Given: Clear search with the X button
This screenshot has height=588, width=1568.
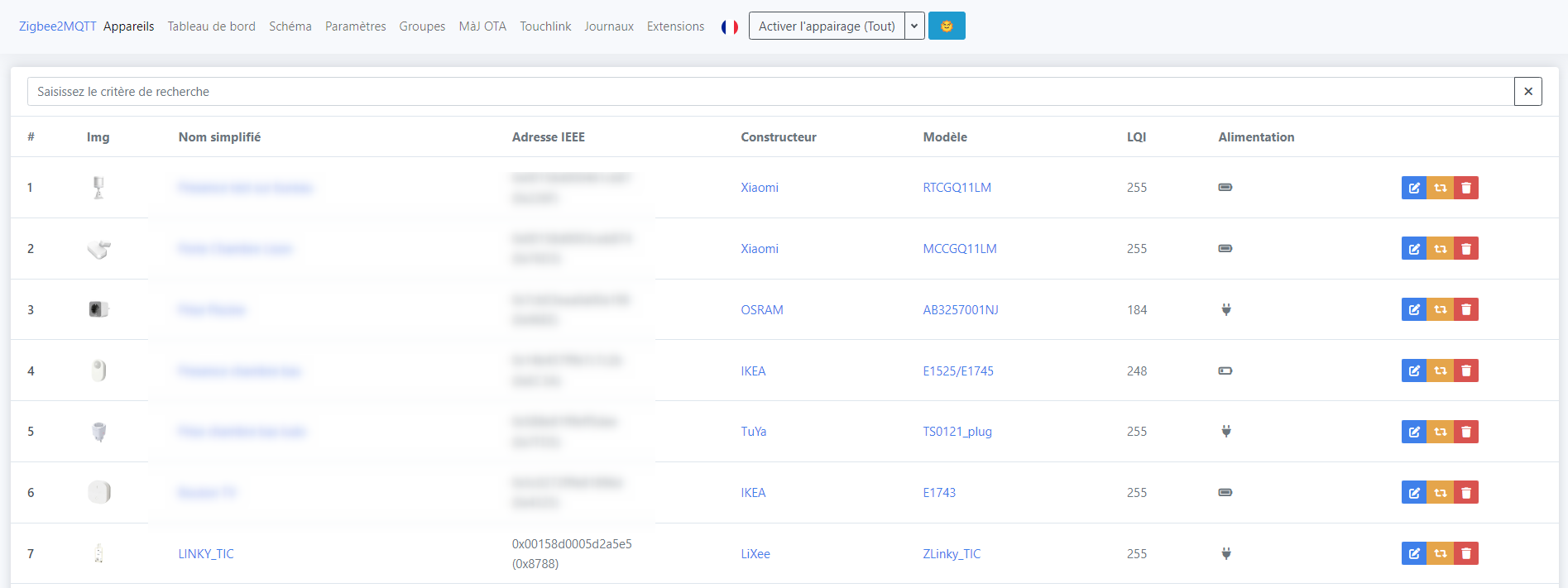Looking at the screenshot, I should (x=1527, y=92).
